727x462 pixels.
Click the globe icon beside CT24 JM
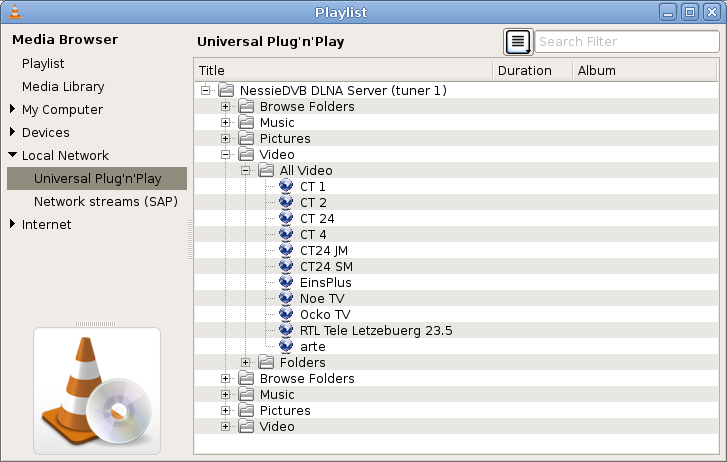(286, 250)
